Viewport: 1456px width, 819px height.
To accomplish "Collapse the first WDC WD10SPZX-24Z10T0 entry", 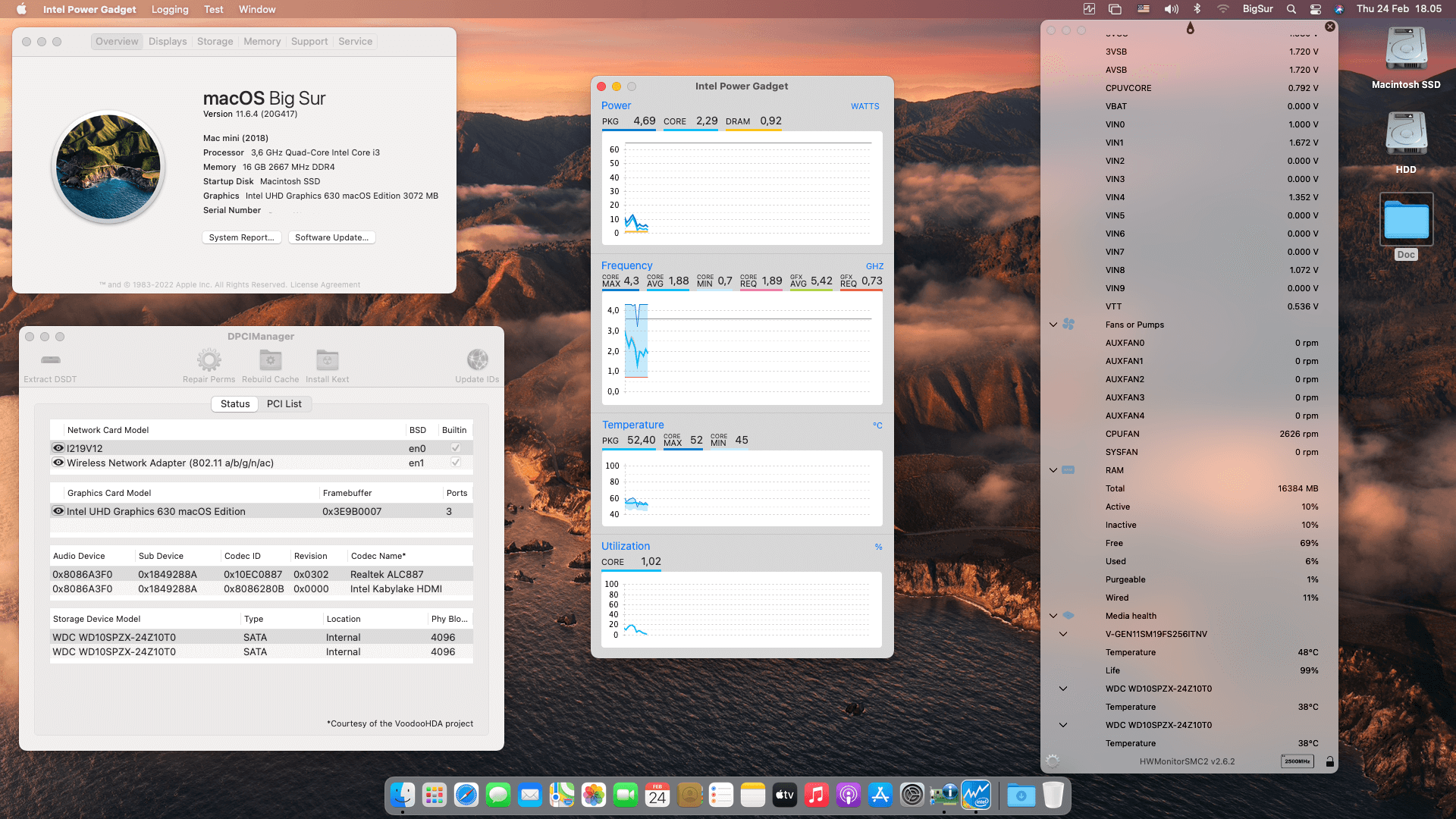I will tap(1063, 689).
